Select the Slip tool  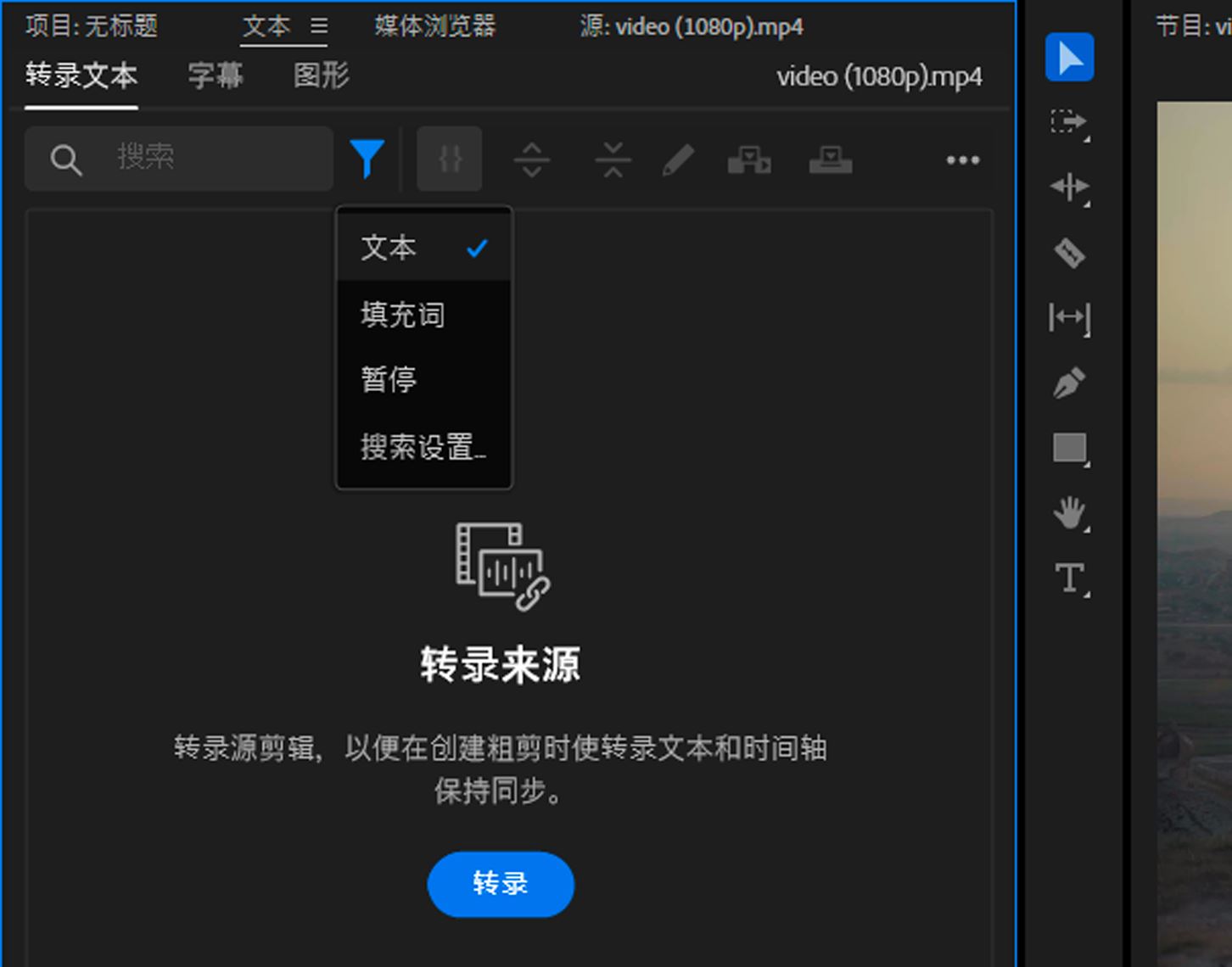point(1069,317)
